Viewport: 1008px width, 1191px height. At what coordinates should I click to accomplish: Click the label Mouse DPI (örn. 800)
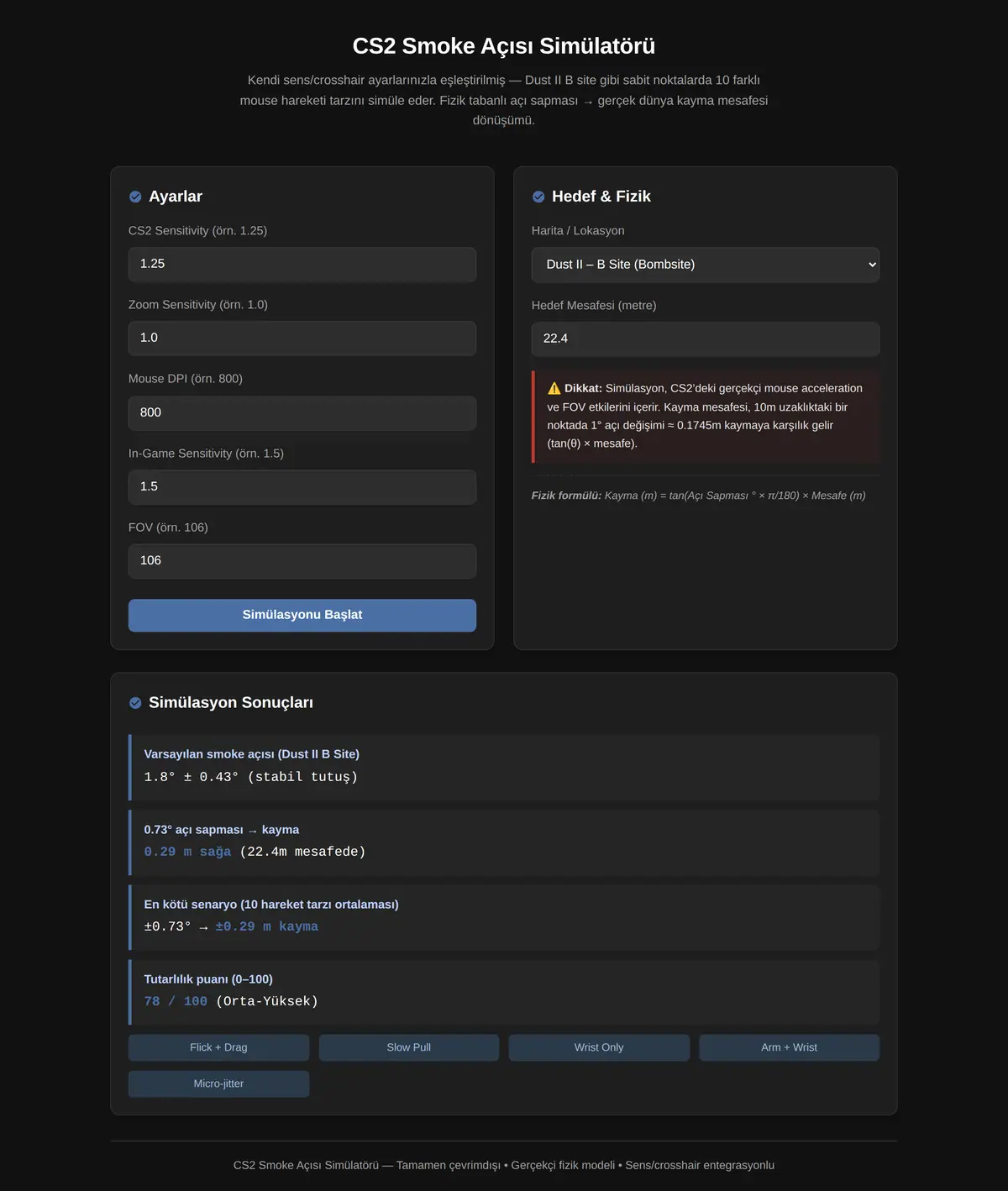pyautogui.click(x=186, y=379)
